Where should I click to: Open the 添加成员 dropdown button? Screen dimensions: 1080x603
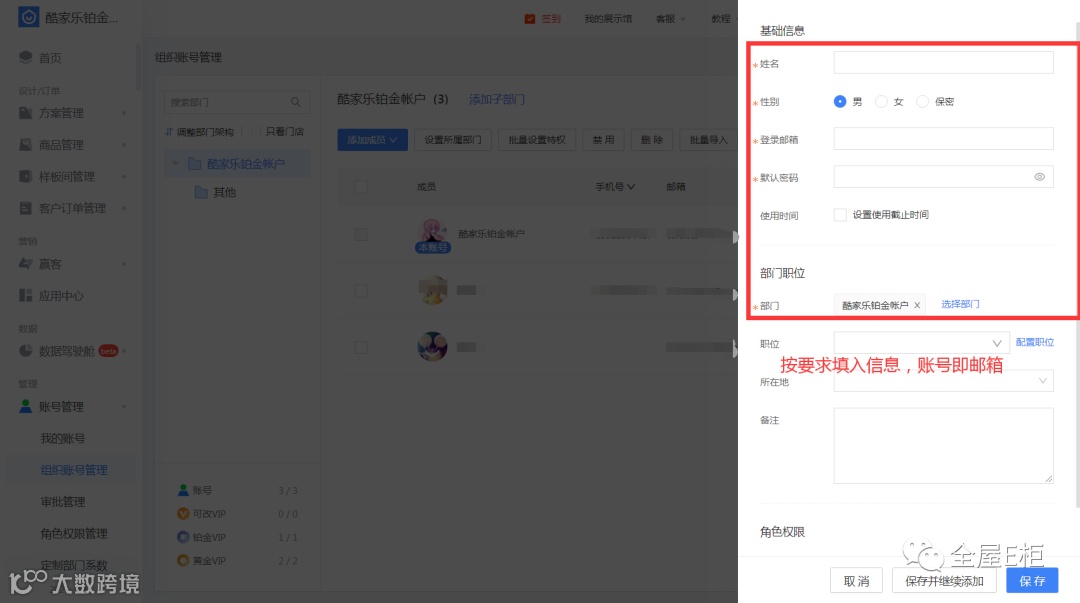point(373,140)
